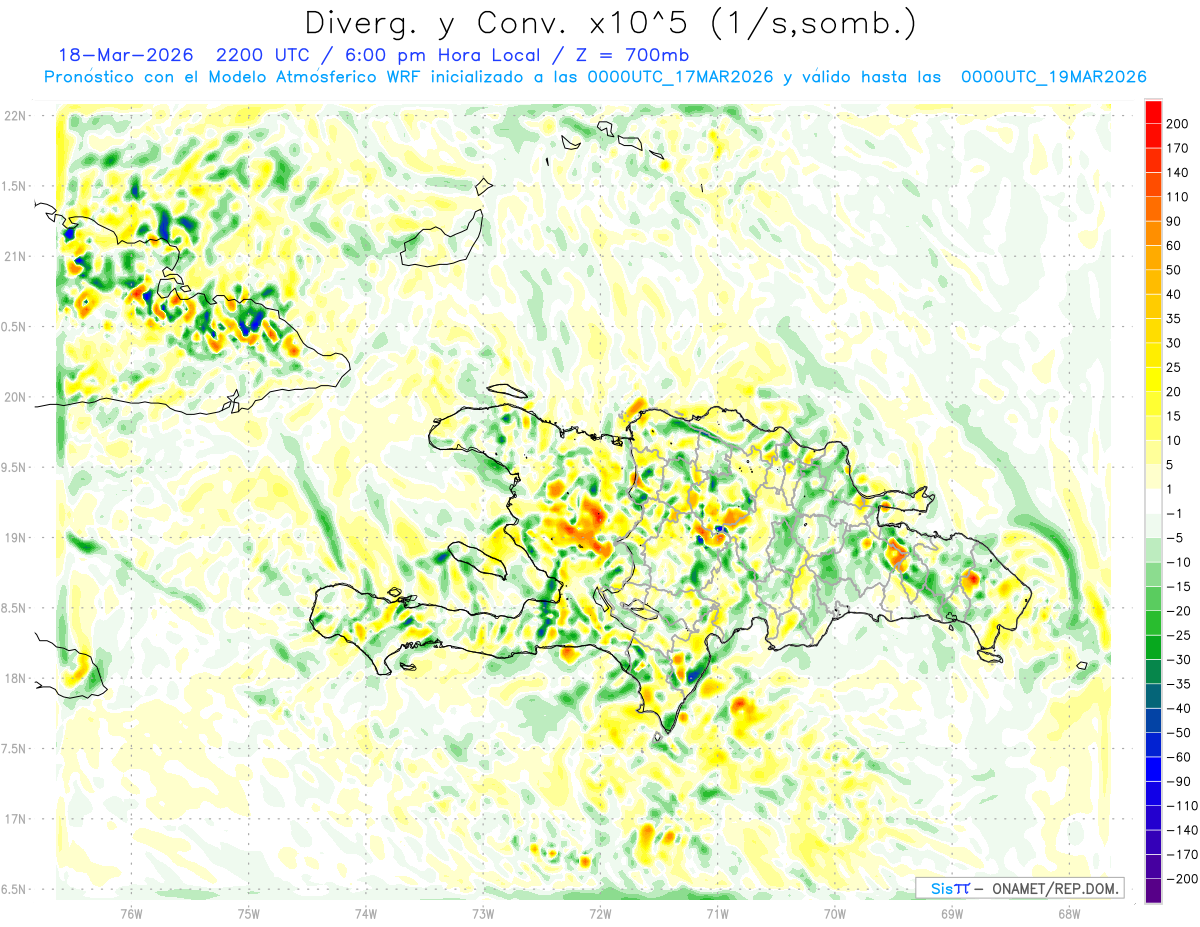Viewport: 1200px width, 927px height.
Task: Click the -200 color scale label
Action: pos(1181,878)
